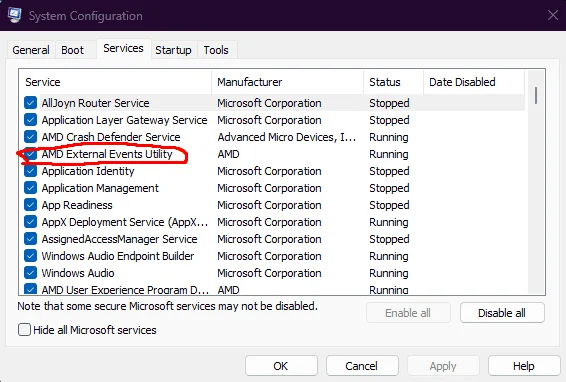Toggle AssignedAccessManager Service checkbox
This screenshot has height=382, width=566.
(x=31, y=239)
